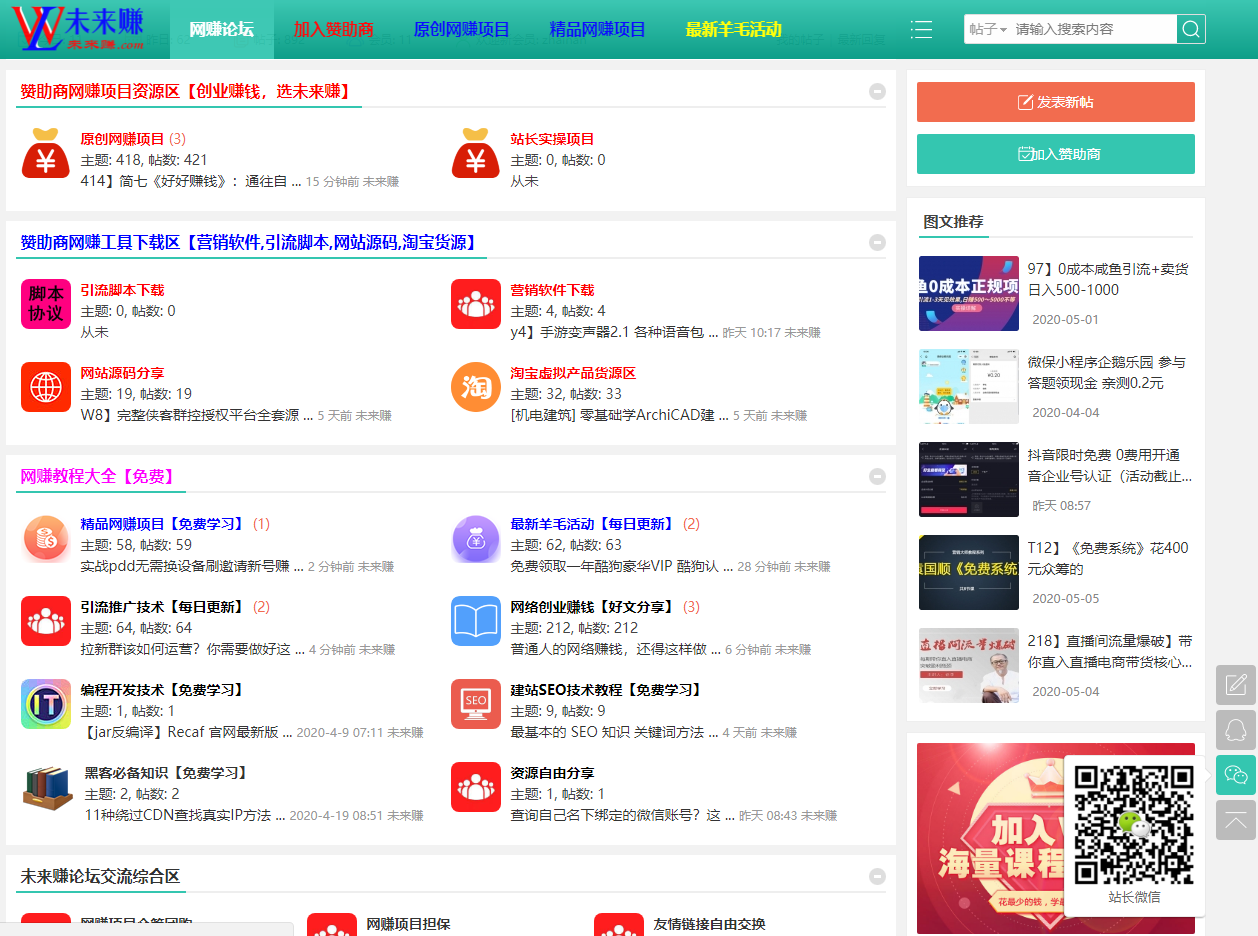The height and width of the screenshot is (936, 1258).
Task: Click the 加入赞助商 button
Action: coord(1055,155)
